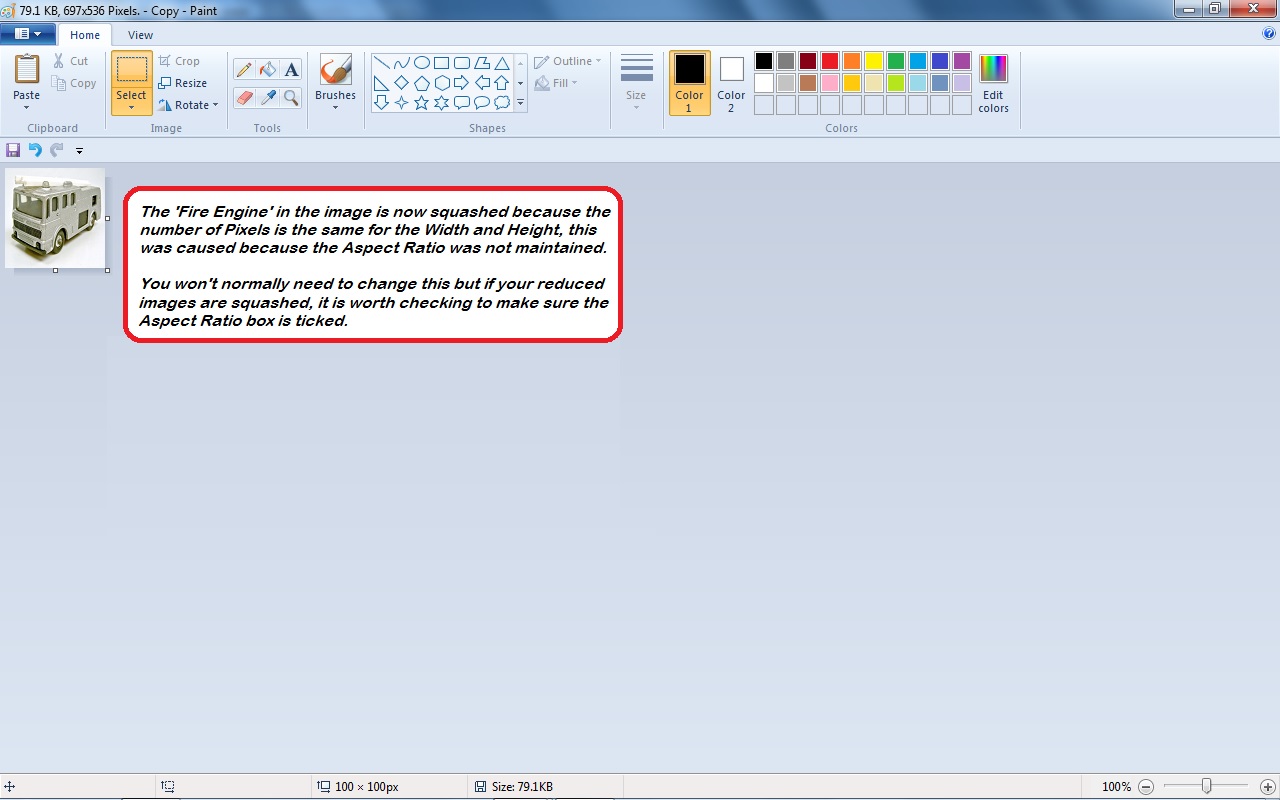Select the Magnifier tool
This screenshot has width=1280, height=800.
291,97
